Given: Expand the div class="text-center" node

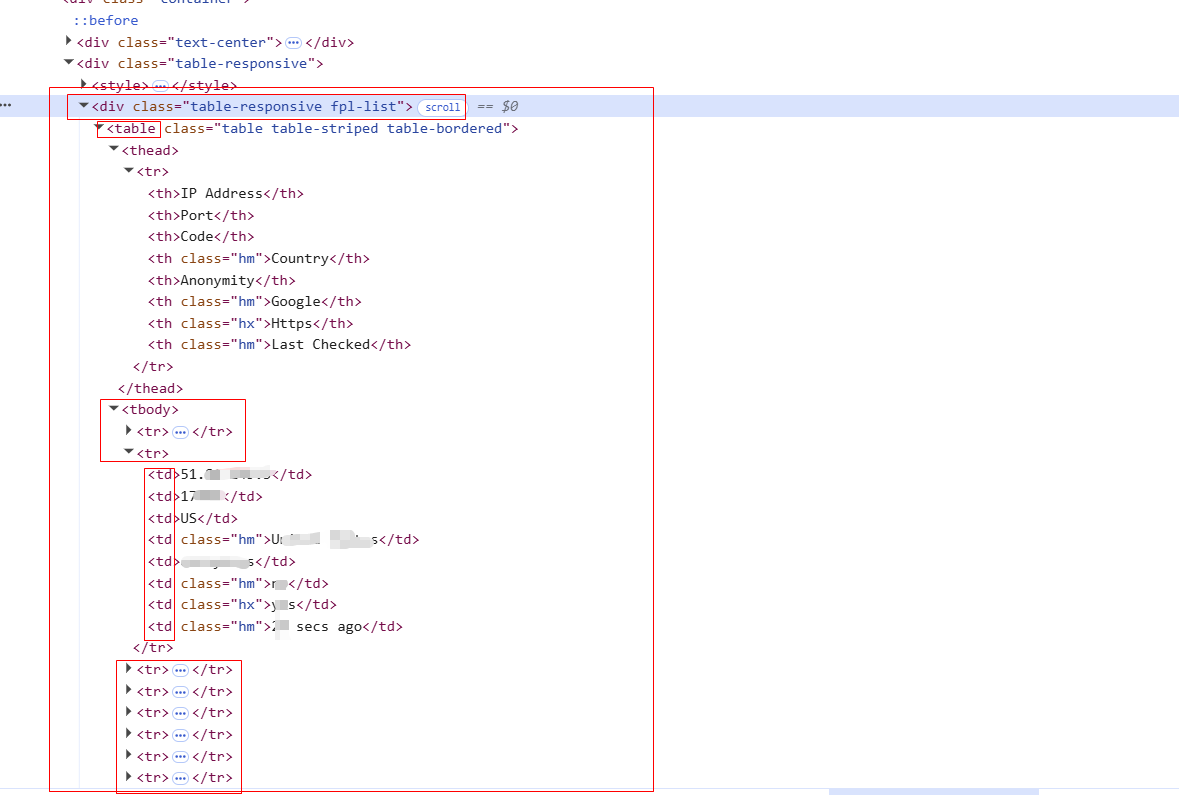Looking at the screenshot, I should [68, 41].
